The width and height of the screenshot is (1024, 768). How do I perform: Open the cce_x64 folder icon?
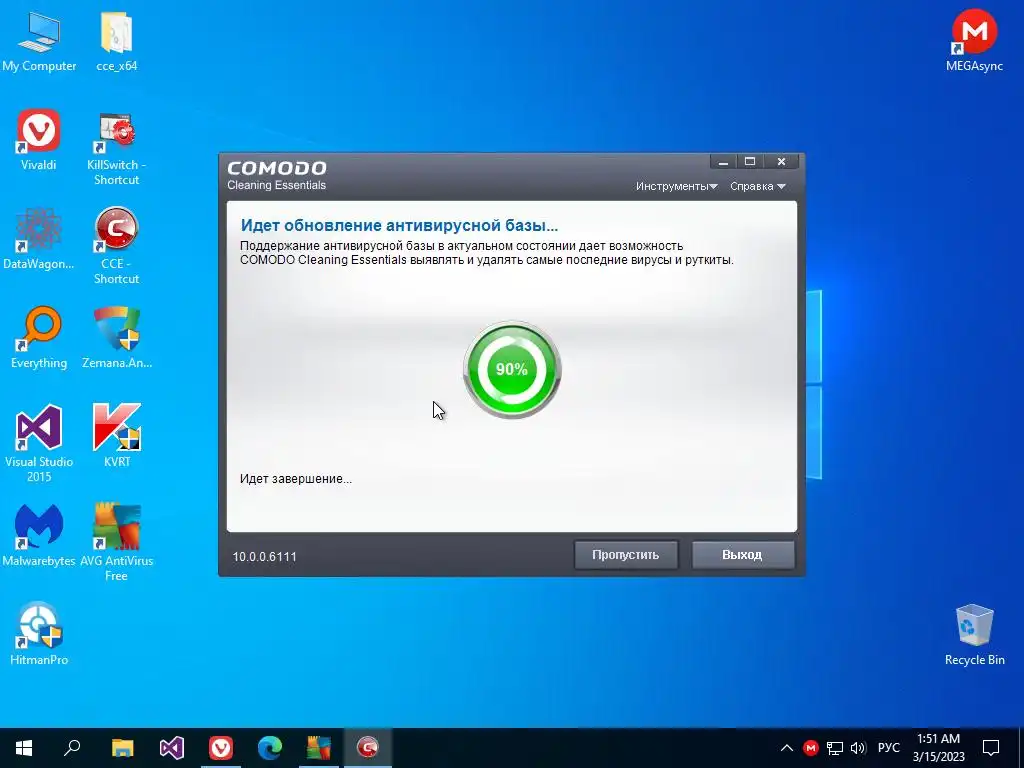(x=117, y=40)
